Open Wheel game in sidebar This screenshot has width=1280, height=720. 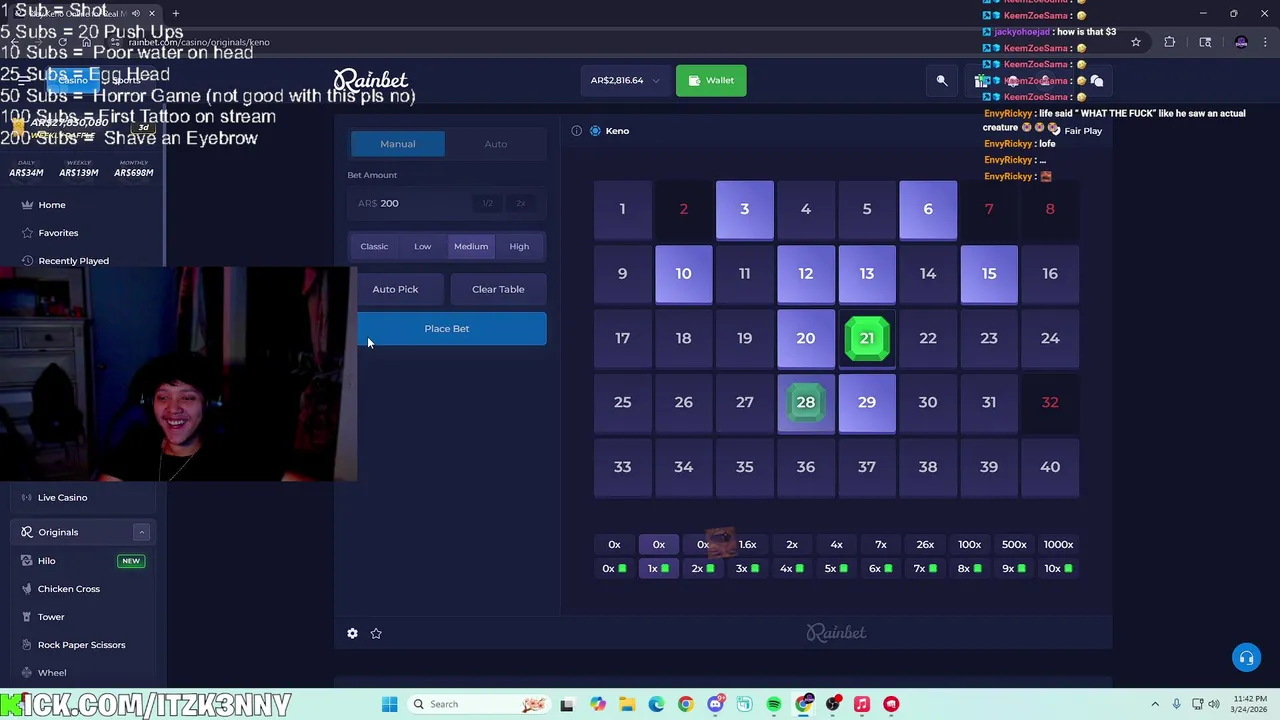(52, 673)
